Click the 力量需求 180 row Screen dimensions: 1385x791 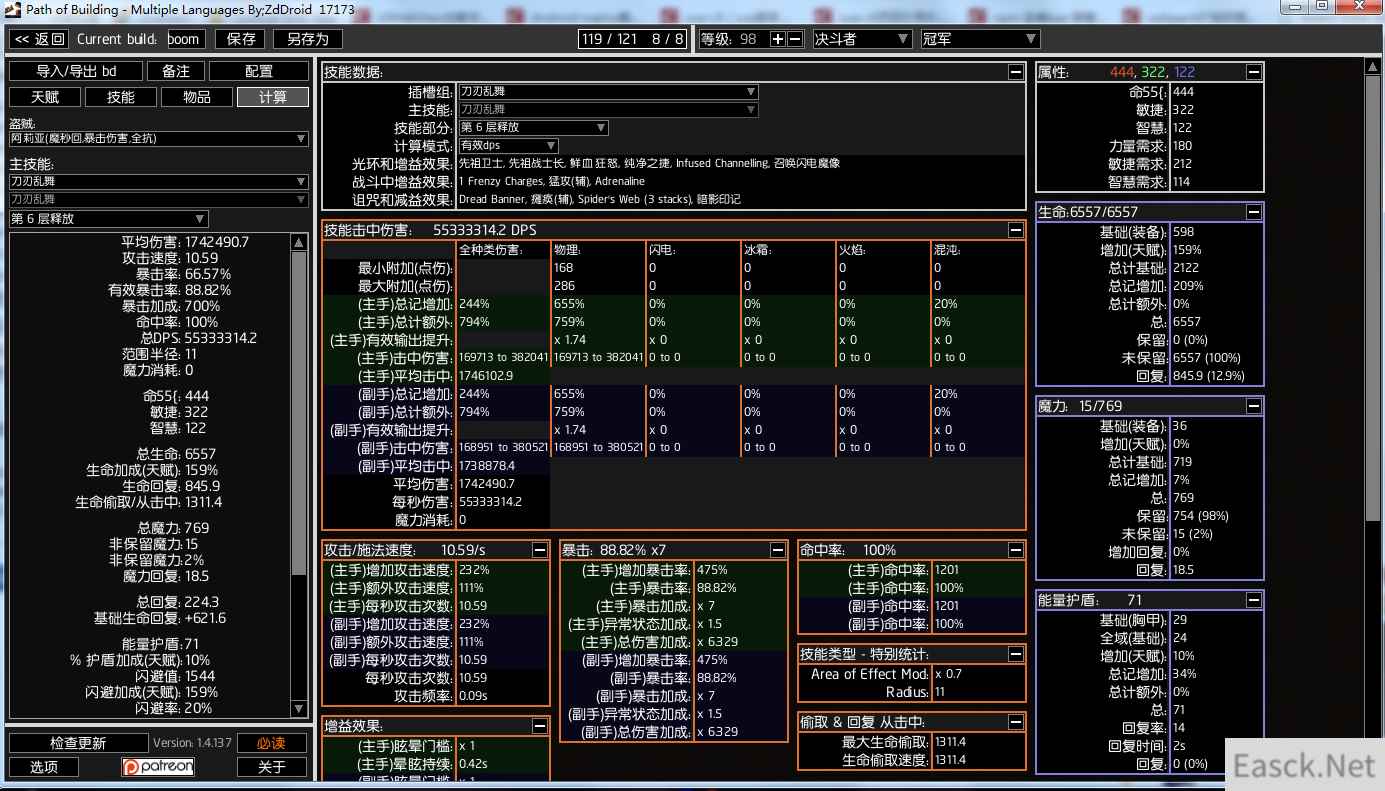[1150, 145]
